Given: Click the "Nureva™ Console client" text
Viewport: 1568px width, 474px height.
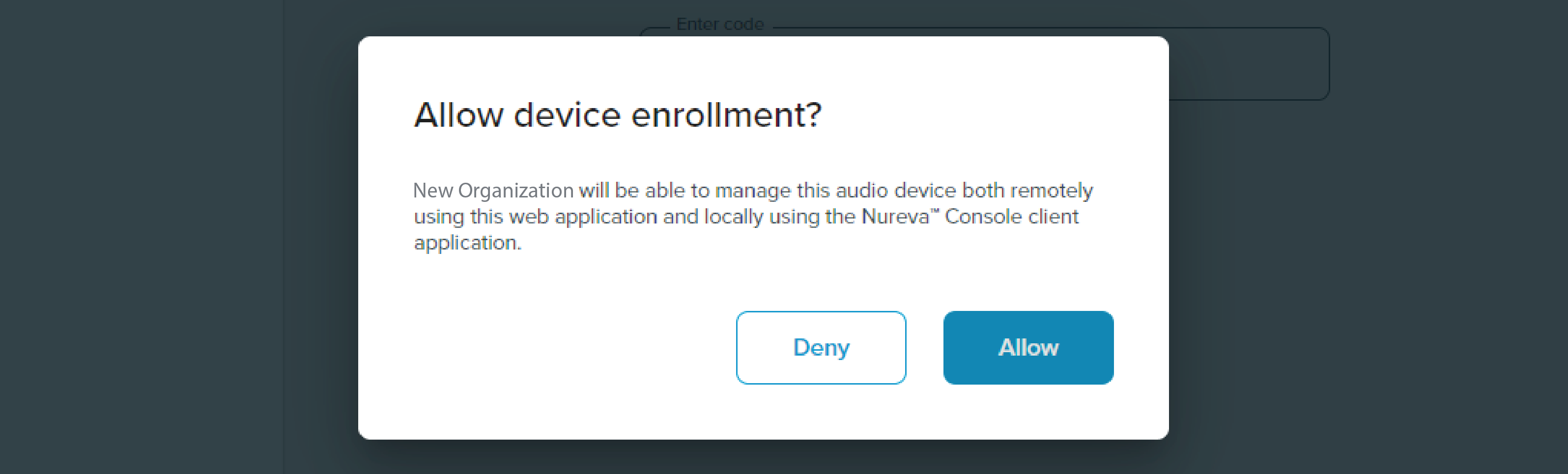Looking at the screenshot, I should (x=970, y=217).
